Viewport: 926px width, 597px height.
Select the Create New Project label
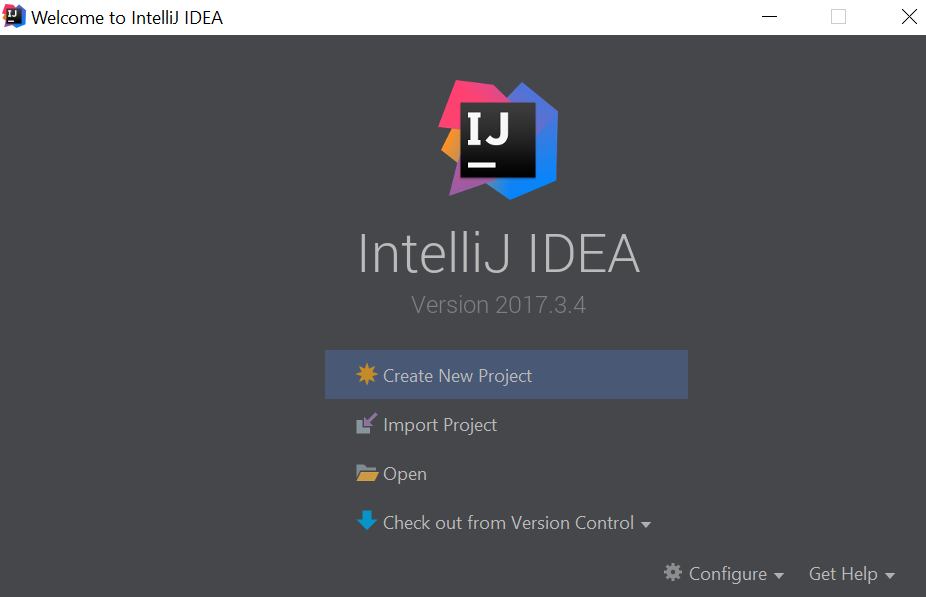click(x=457, y=376)
